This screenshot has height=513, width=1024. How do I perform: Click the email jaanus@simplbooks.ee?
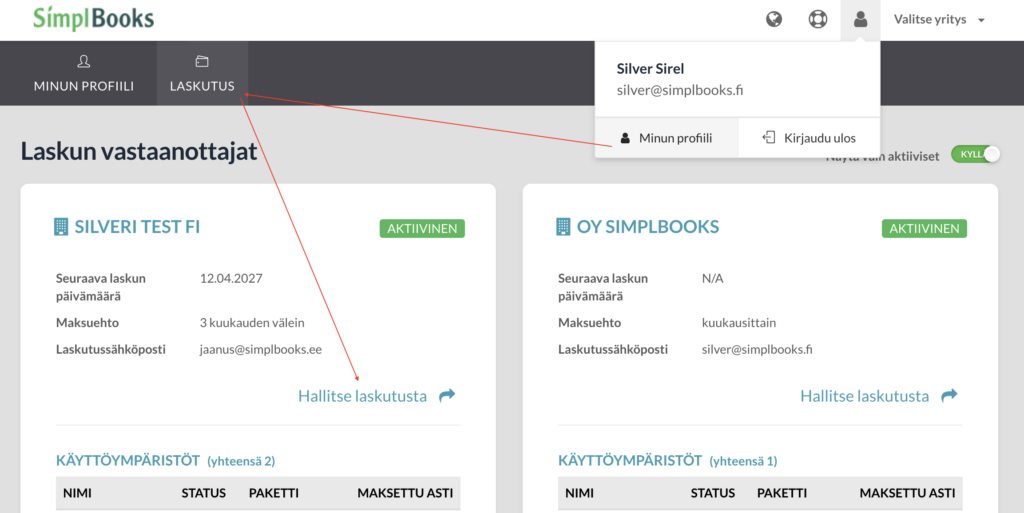tap(261, 349)
